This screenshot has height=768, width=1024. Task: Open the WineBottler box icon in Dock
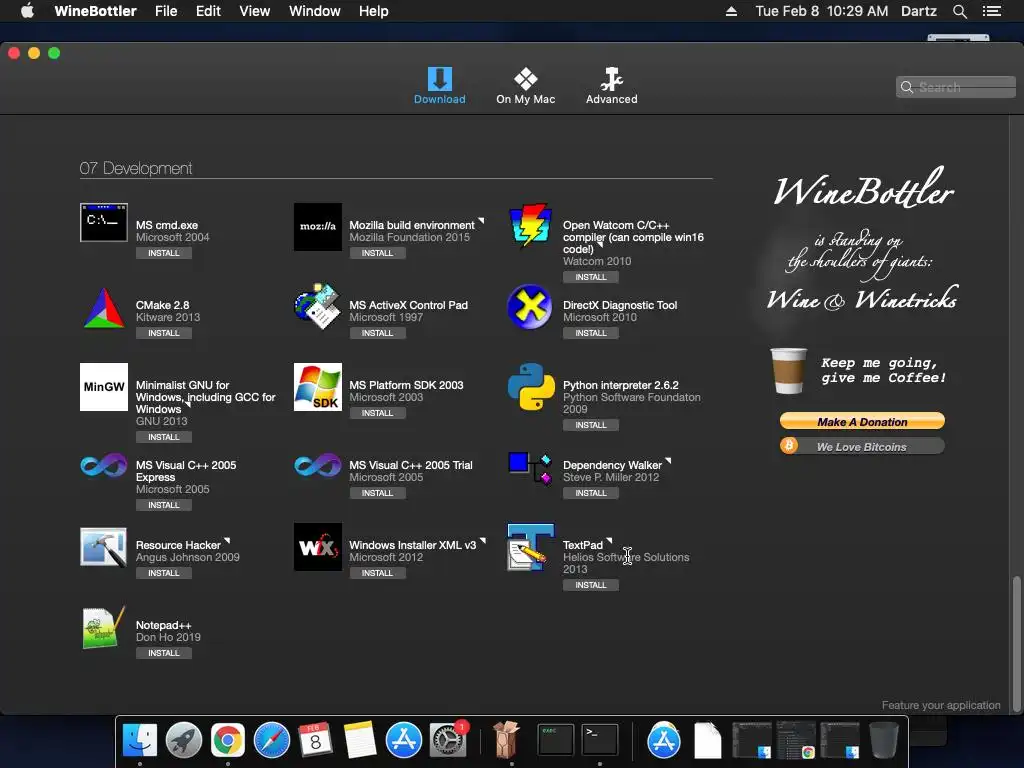506,740
